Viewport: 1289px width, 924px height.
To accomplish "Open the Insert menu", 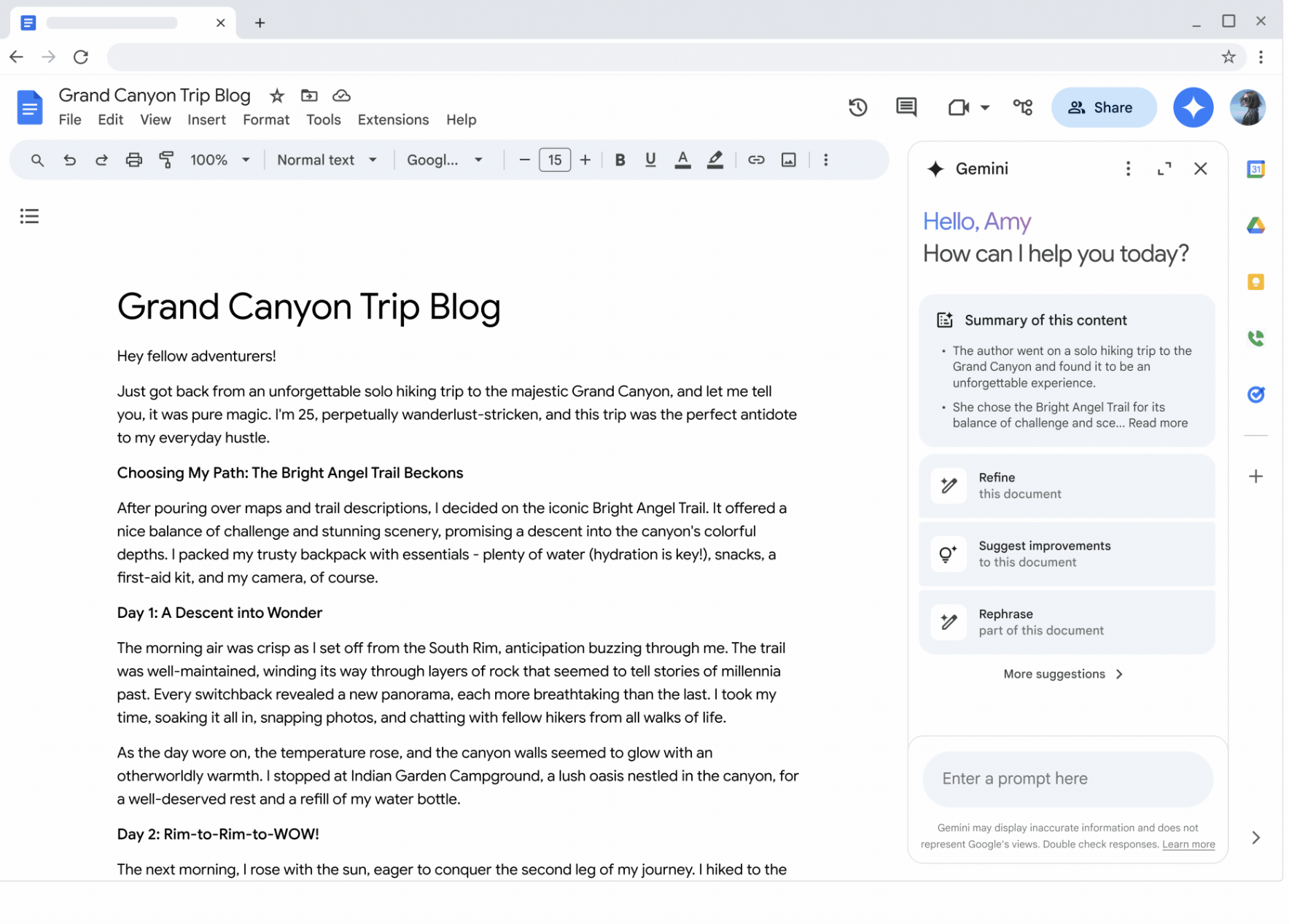I will point(206,120).
